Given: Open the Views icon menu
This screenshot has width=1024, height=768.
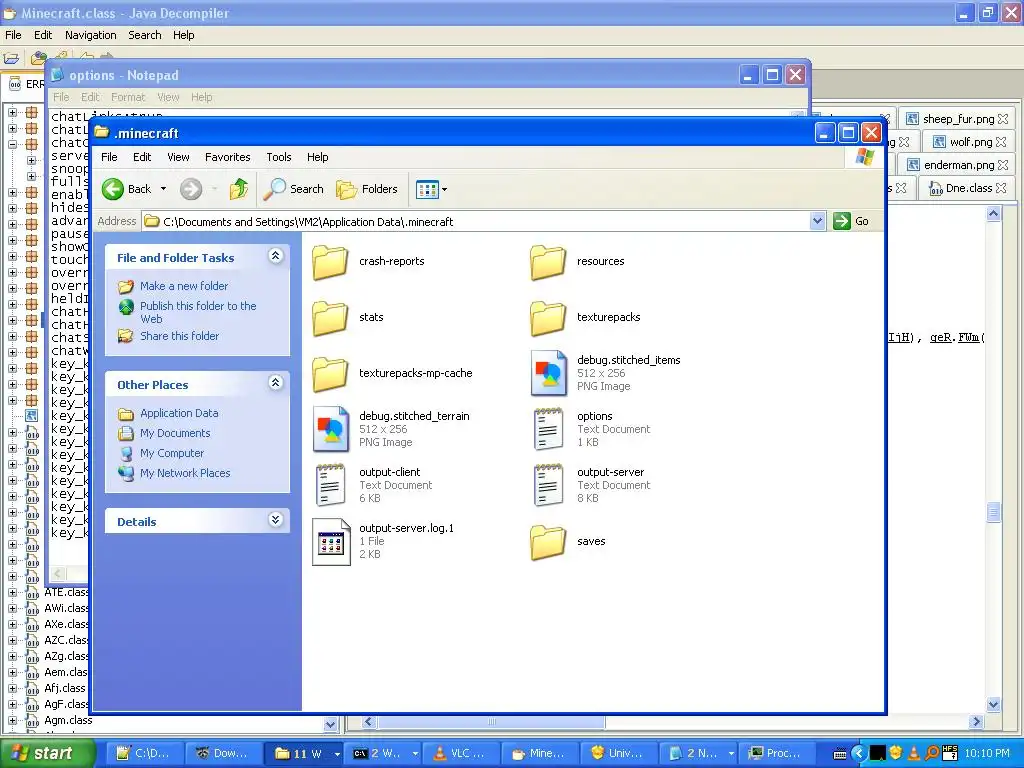Looking at the screenshot, I should [x=431, y=189].
